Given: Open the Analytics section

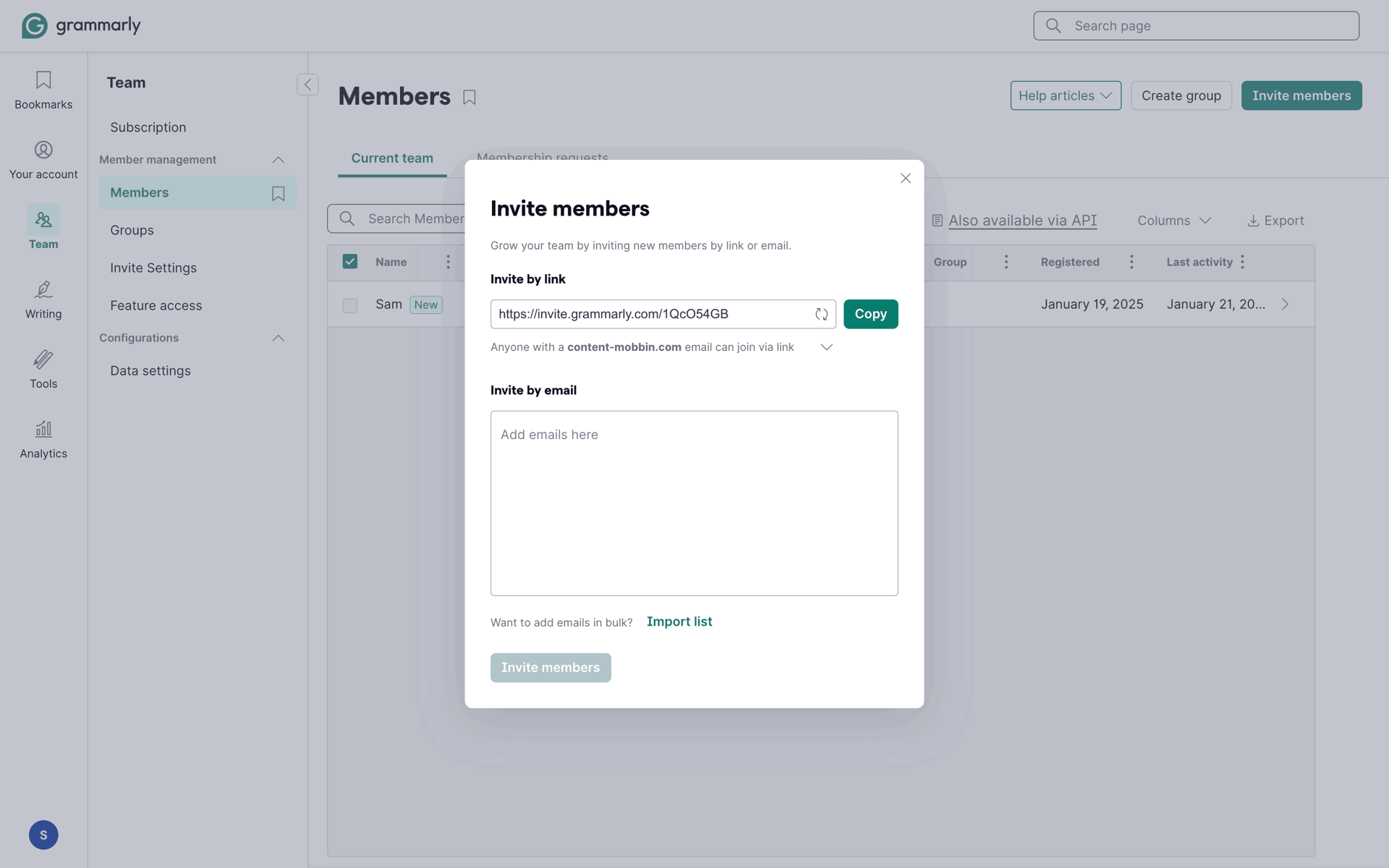Looking at the screenshot, I should coord(43,439).
